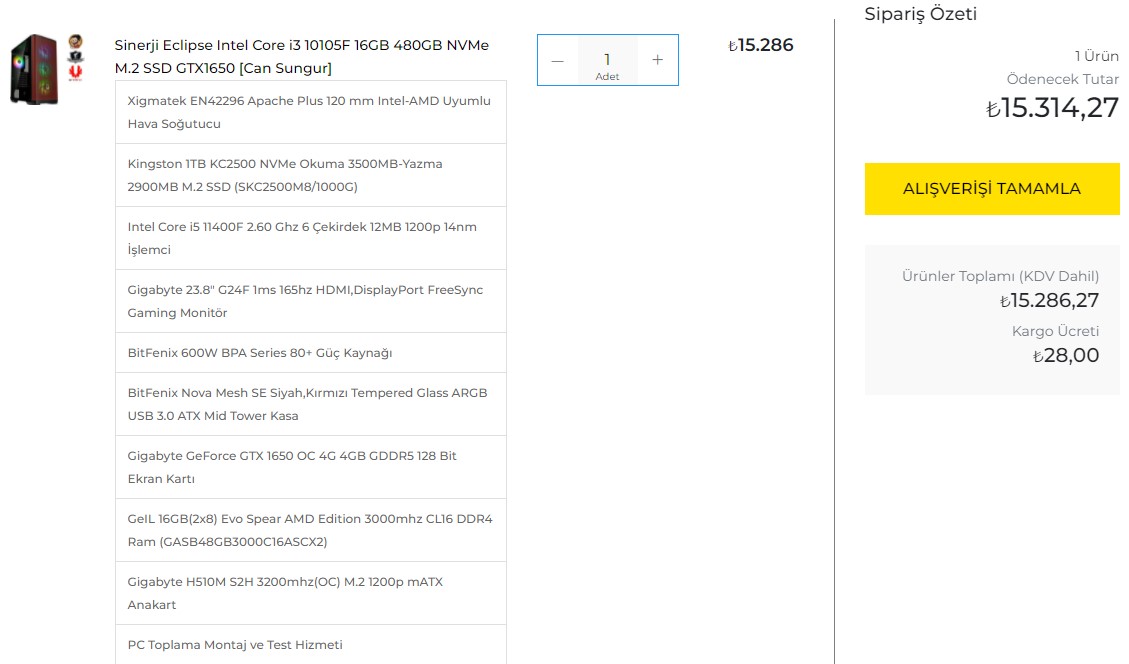Click the Sipariş Özeti heading
This screenshot has width=1129, height=664.
(920, 14)
